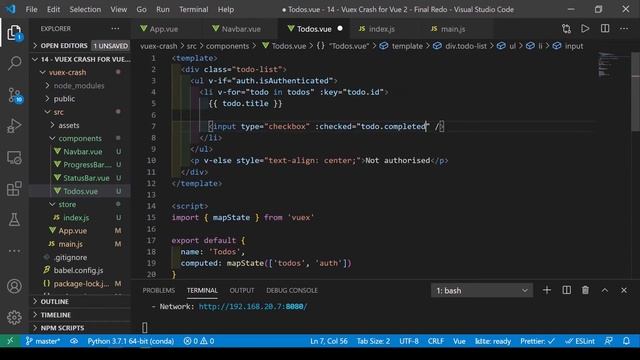
Task: Open more editor actions ellipsis
Action: tap(624, 29)
